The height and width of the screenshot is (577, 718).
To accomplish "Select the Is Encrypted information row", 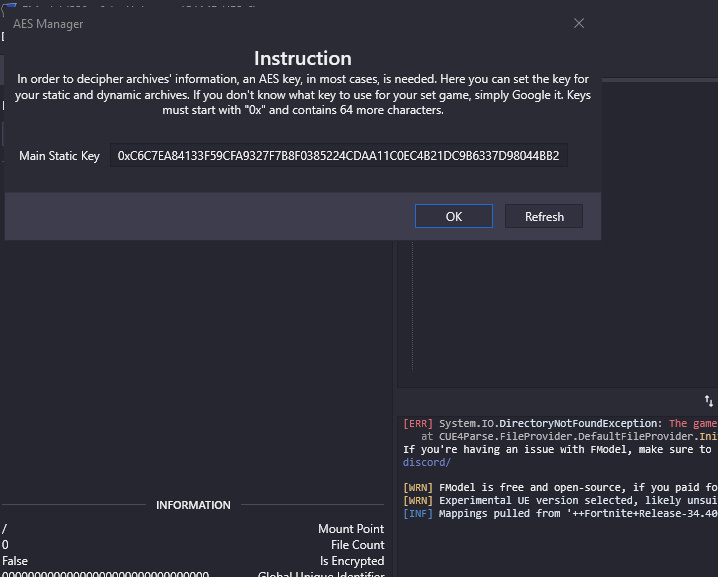I will (193, 561).
